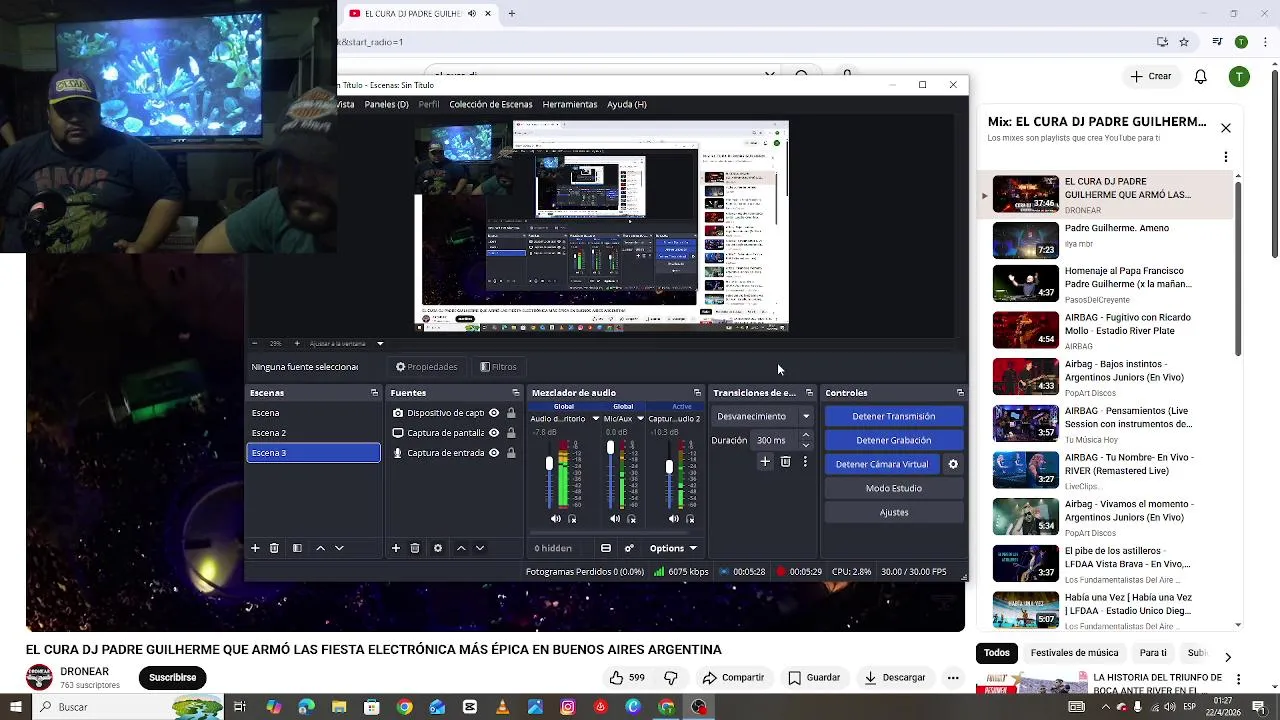The width and height of the screenshot is (1280, 720).
Task: Open Colección de Escenas menu
Action: pyautogui.click(x=491, y=104)
